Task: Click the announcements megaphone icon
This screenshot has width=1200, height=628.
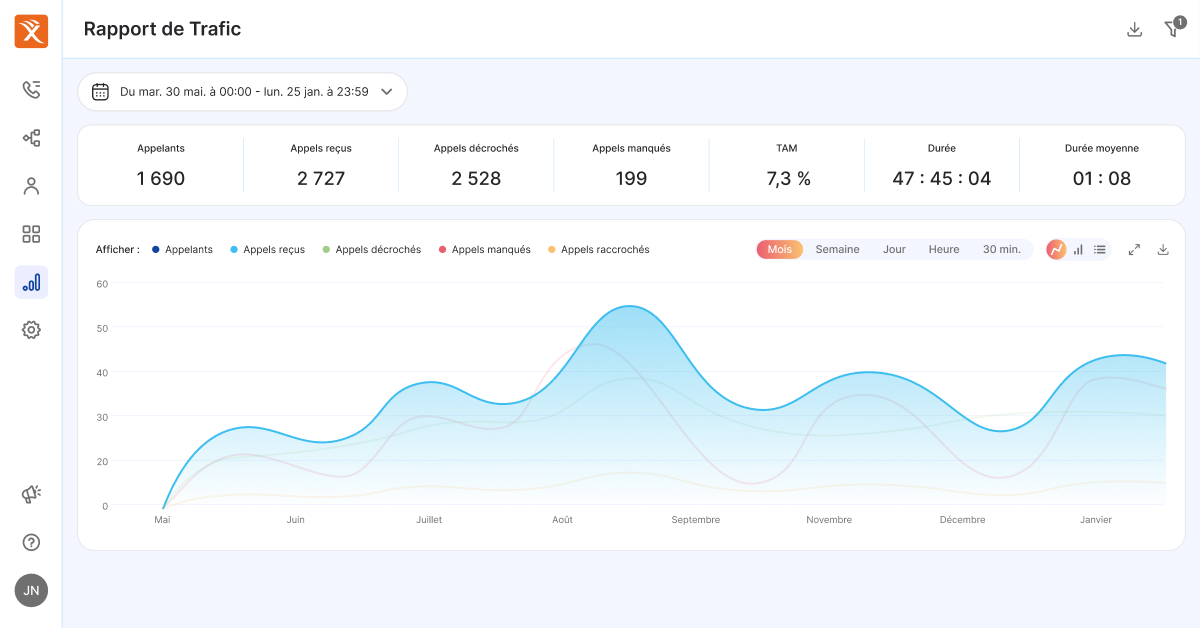Action: [x=31, y=494]
